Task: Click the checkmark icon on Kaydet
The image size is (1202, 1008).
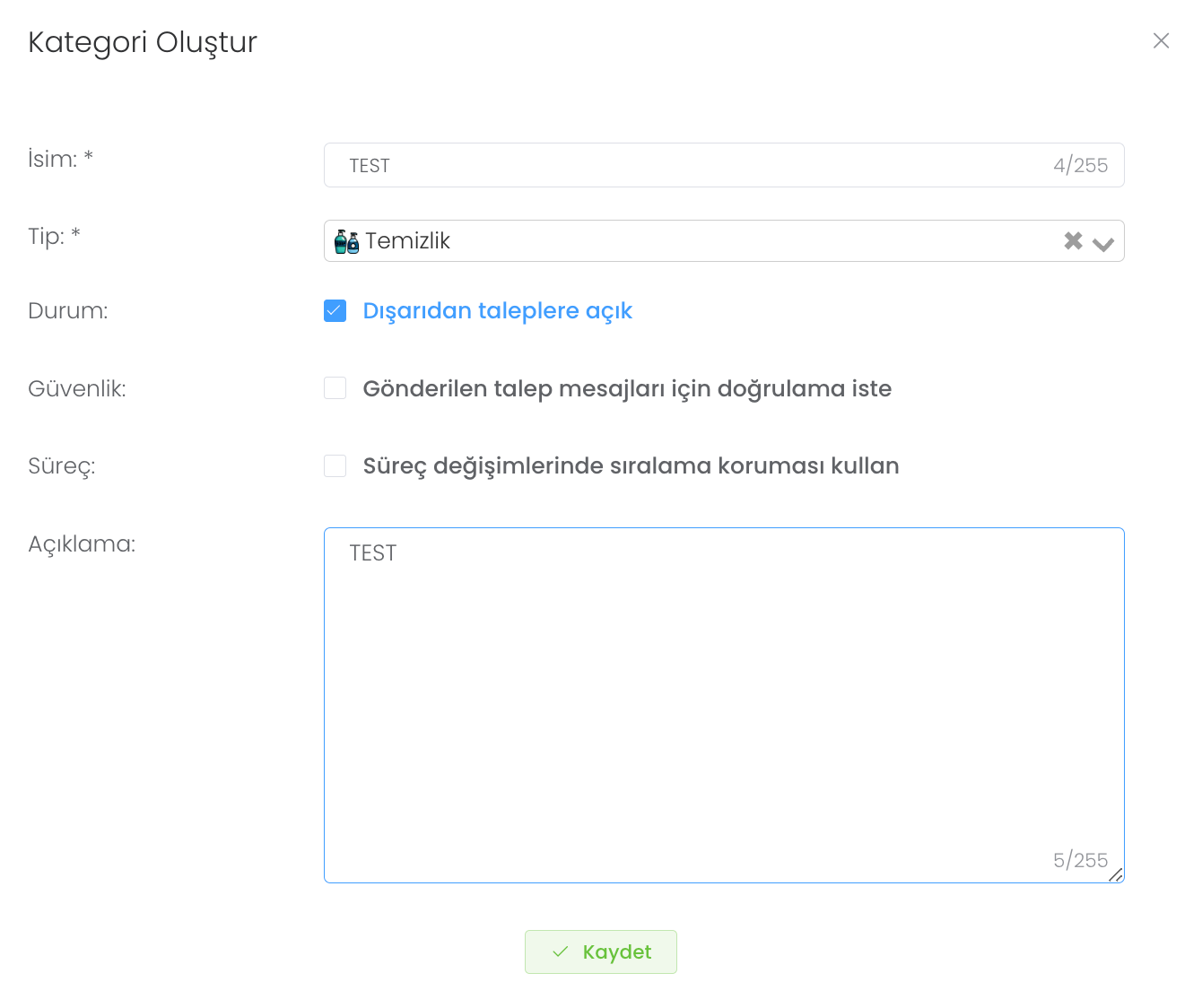Action: coord(561,952)
